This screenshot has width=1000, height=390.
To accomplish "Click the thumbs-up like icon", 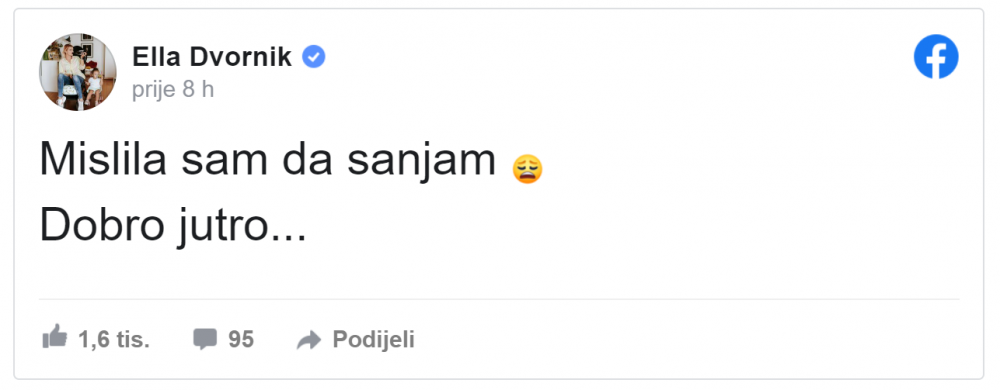I will click(x=55, y=337).
